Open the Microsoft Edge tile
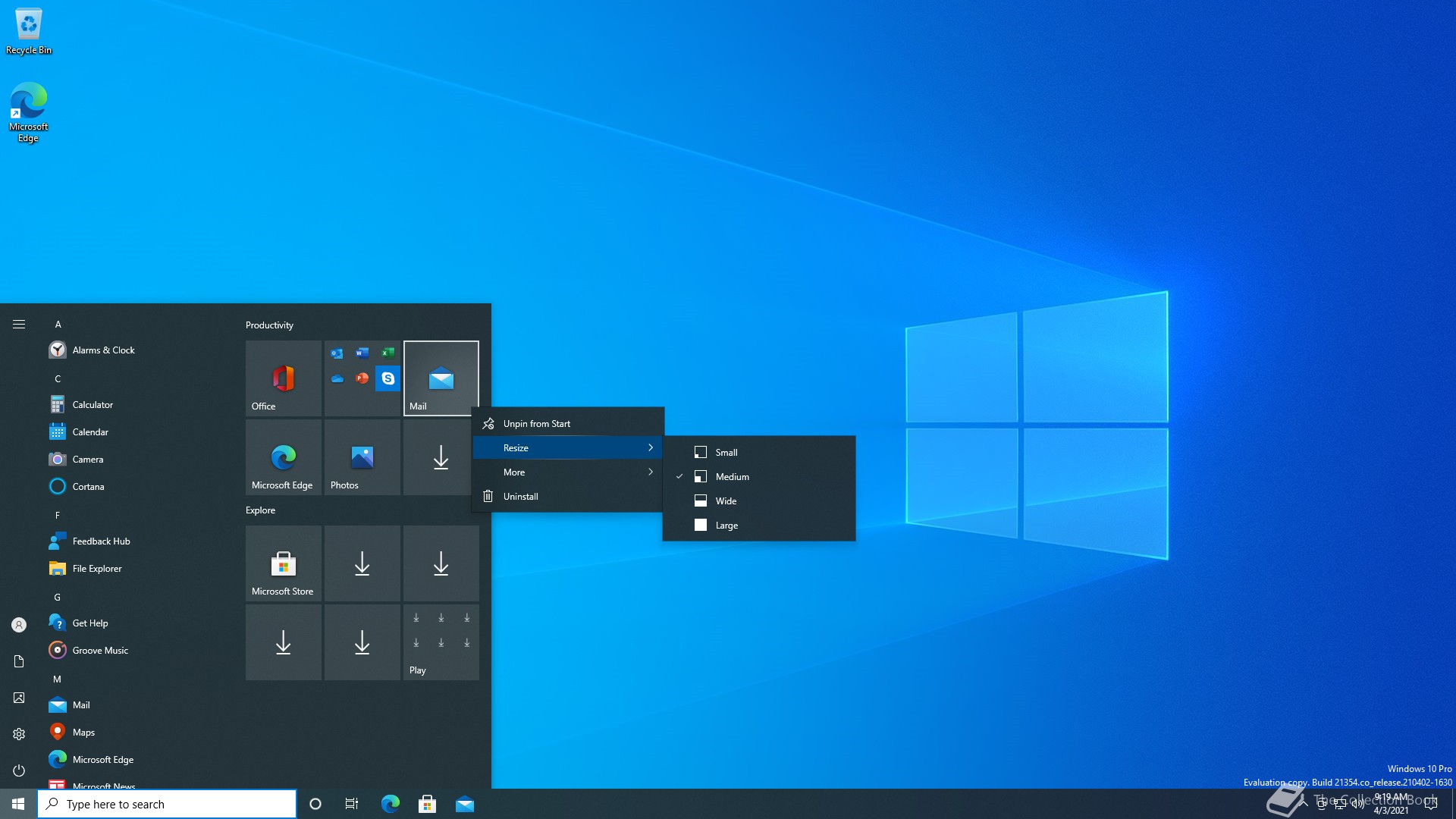 [x=284, y=457]
